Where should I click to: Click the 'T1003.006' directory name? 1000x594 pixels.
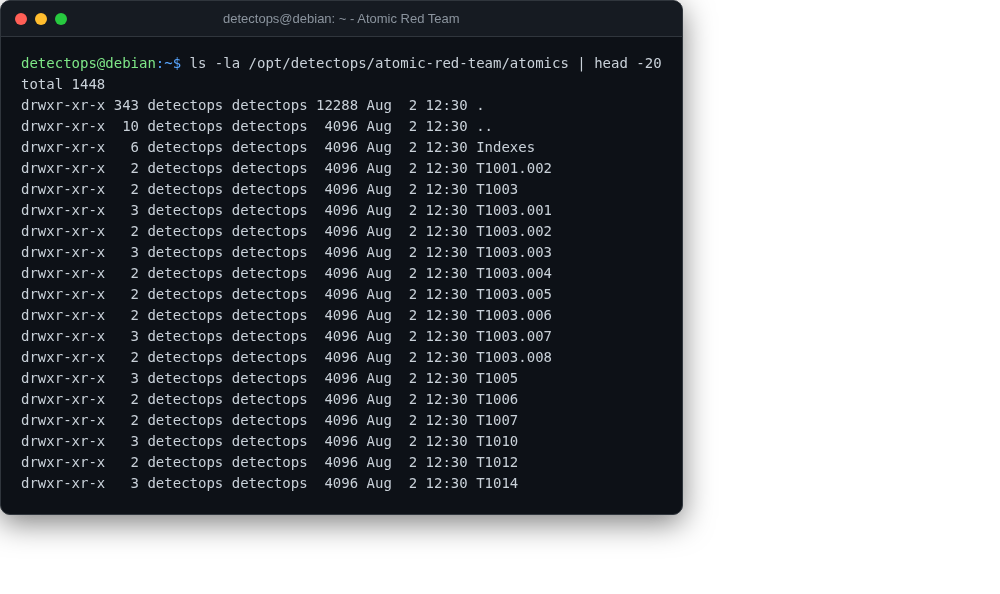pos(514,316)
